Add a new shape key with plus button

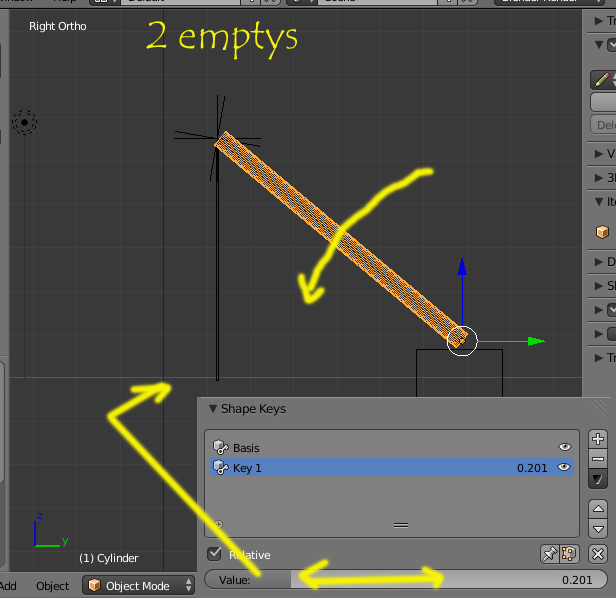pyautogui.click(x=598, y=439)
